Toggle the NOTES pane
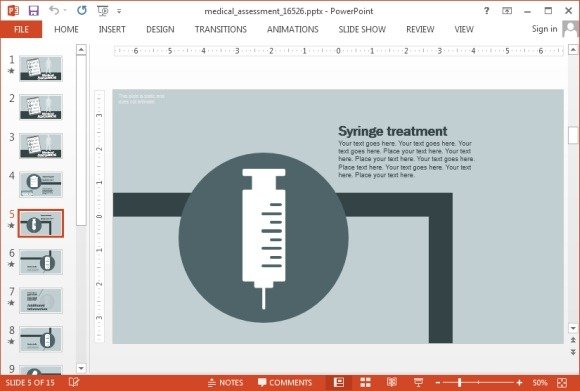Screen dimensions: 580x391 [x=225, y=382]
